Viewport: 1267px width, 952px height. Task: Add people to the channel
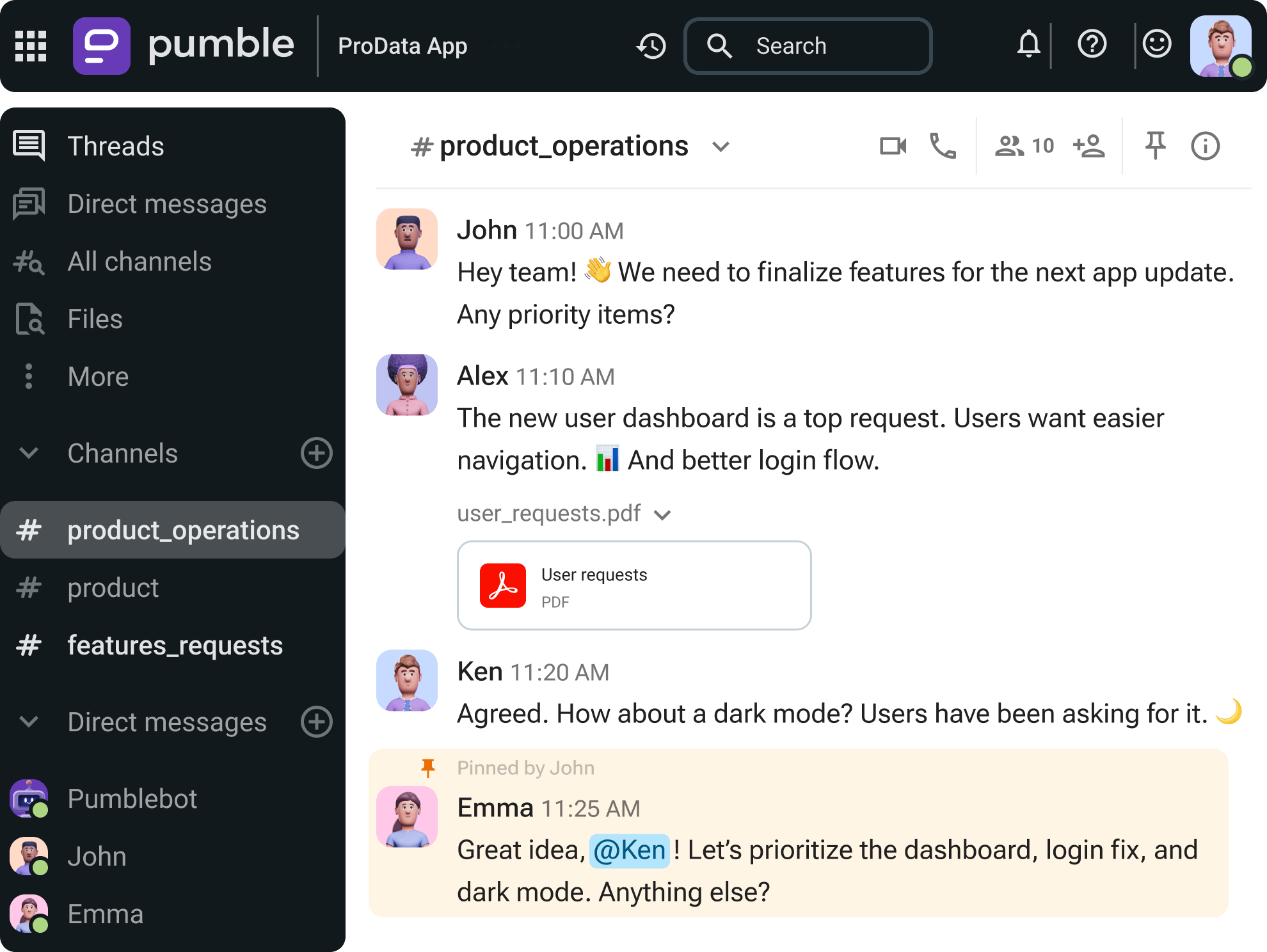tap(1088, 145)
